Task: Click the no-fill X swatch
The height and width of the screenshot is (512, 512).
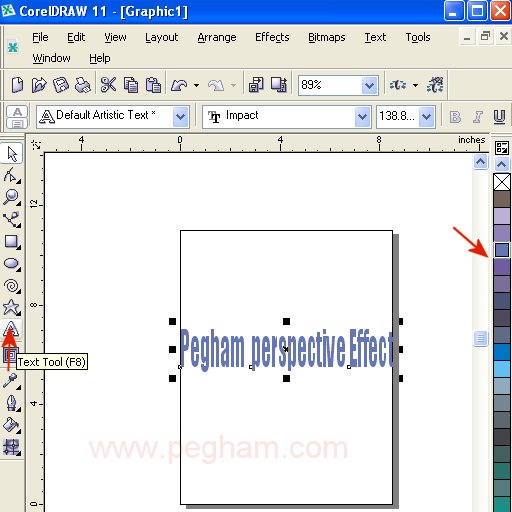Action: click(x=502, y=182)
